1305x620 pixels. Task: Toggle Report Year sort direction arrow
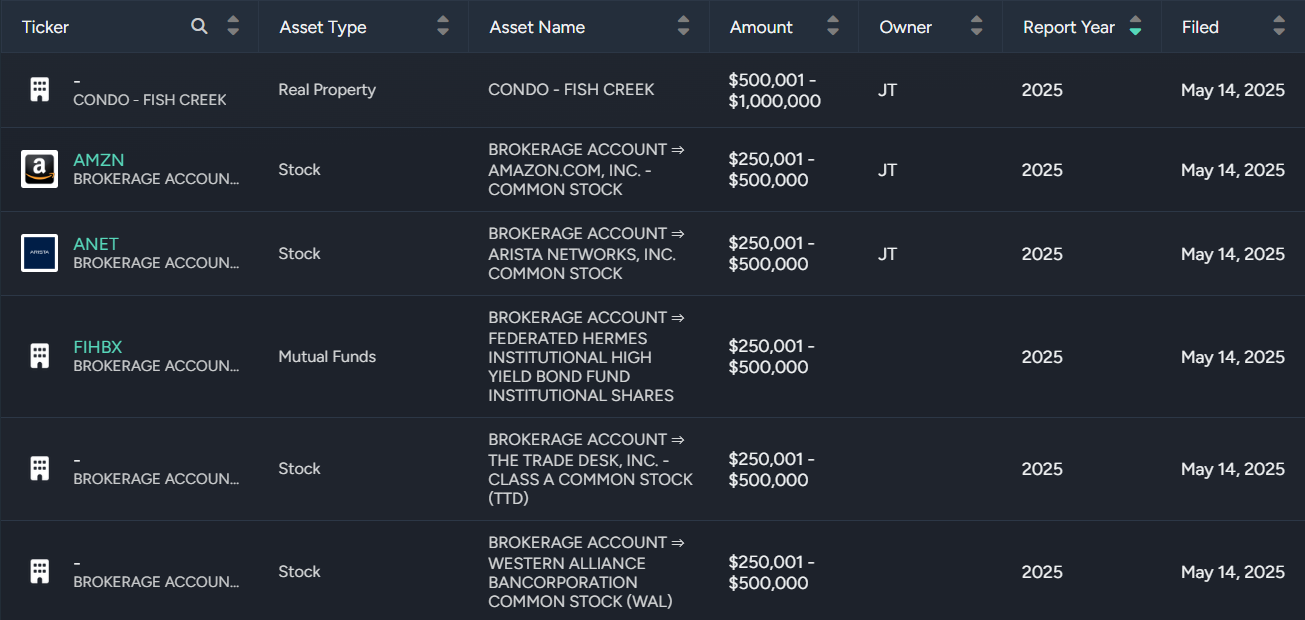click(x=1135, y=27)
